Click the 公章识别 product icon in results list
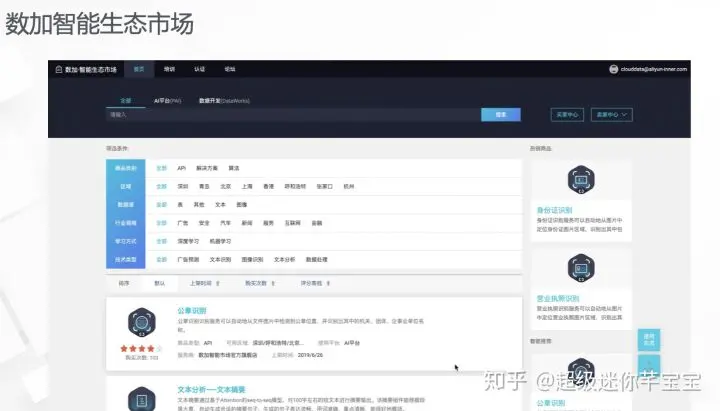720x411 pixels. 141,322
